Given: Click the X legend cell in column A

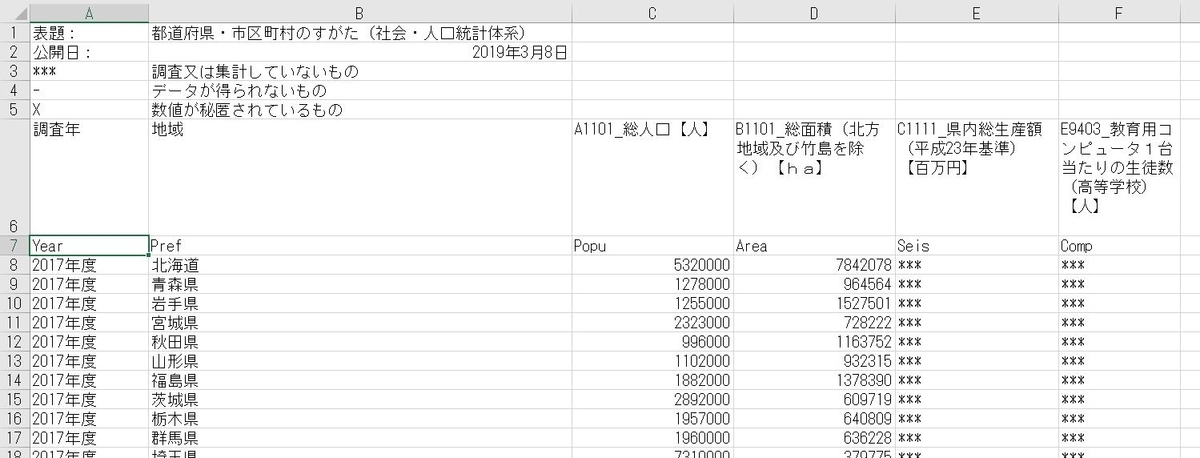Looking at the screenshot, I should click(x=89, y=110).
